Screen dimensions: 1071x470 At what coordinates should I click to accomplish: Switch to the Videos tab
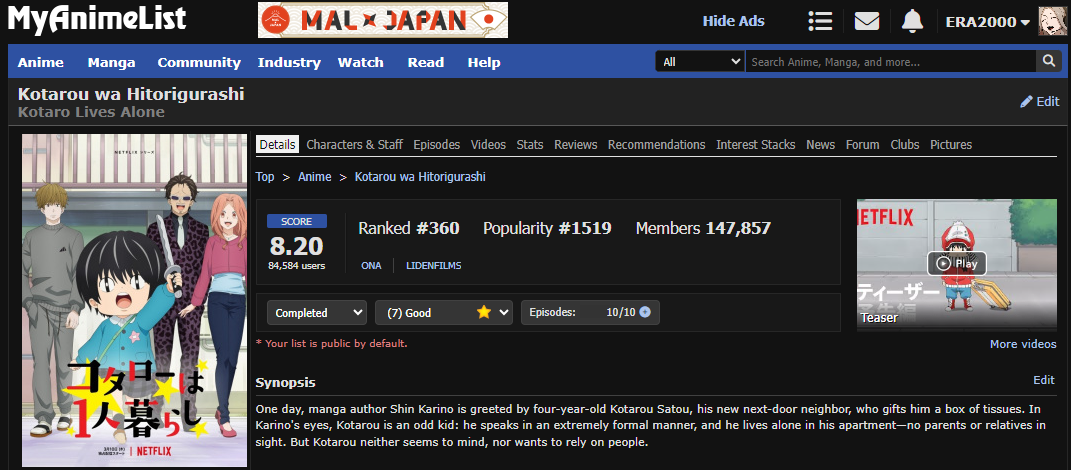(x=488, y=145)
